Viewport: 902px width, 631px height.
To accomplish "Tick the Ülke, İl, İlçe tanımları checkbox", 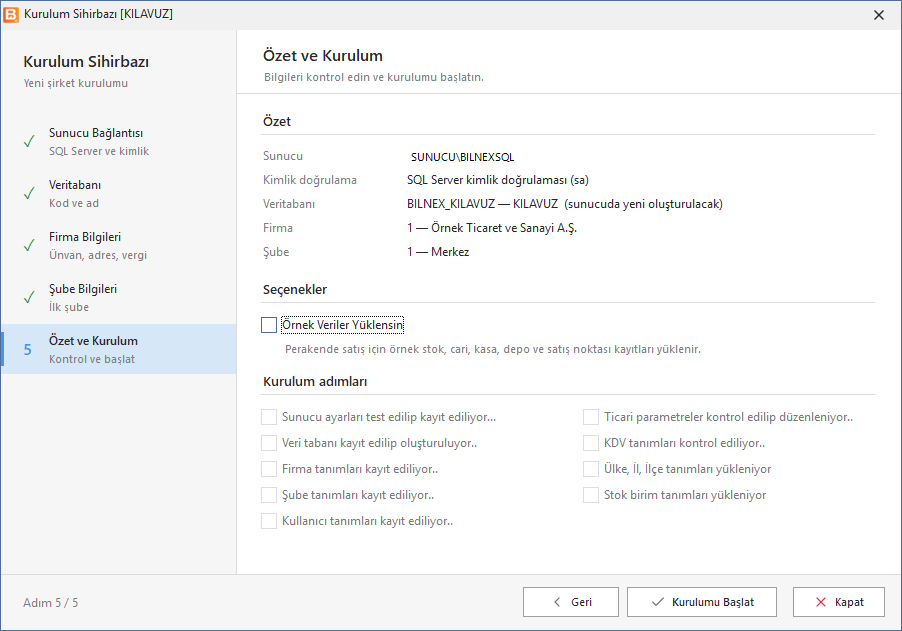I will pyautogui.click(x=591, y=469).
